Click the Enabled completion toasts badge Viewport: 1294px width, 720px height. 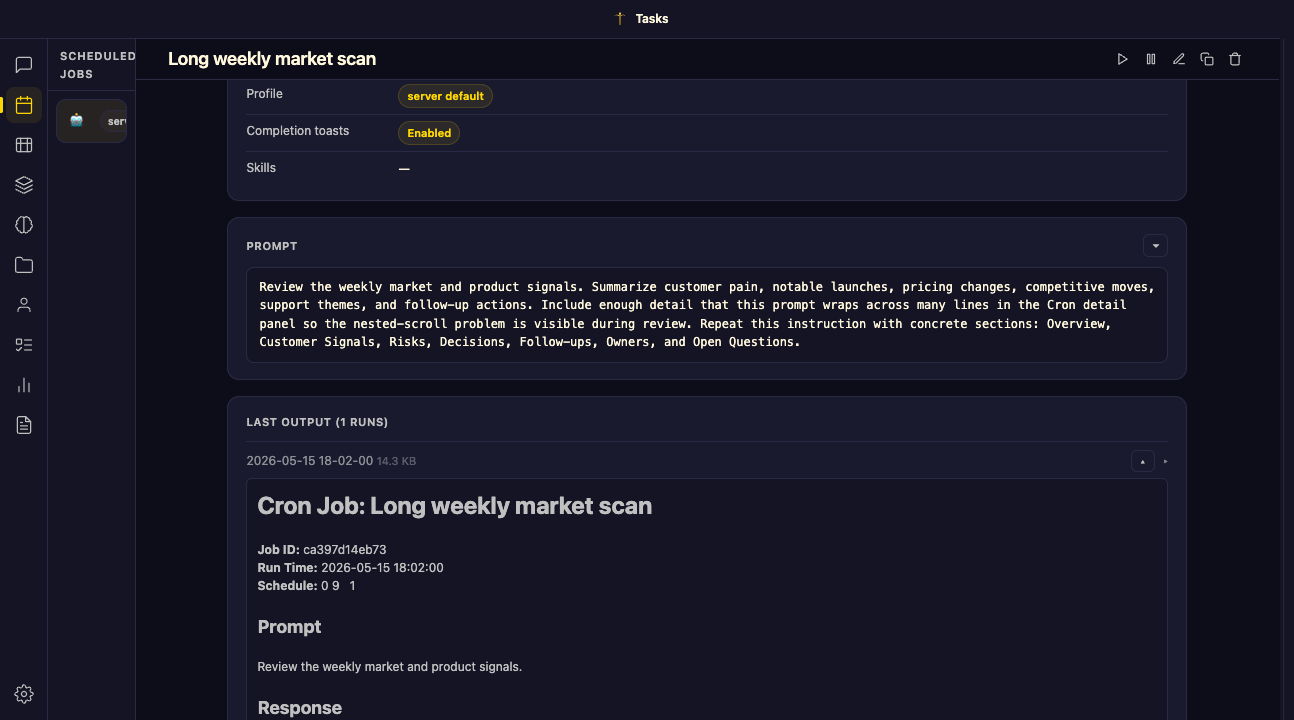coord(429,133)
